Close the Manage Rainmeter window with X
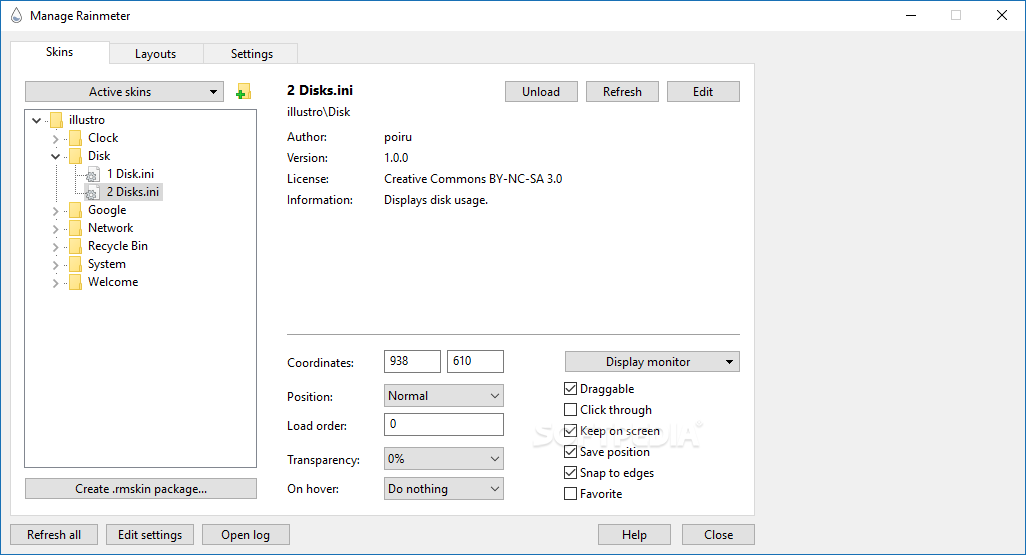1026x555 pixels. point(1002,15)
